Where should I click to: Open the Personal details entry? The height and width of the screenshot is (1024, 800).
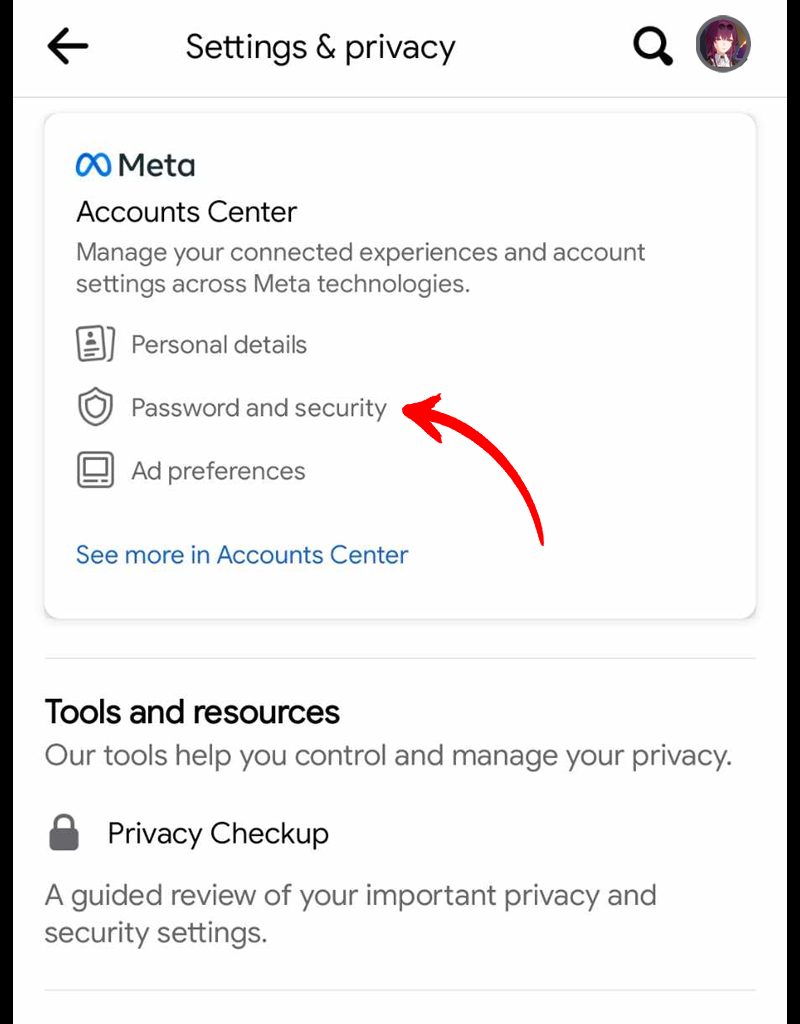[219, 345]
